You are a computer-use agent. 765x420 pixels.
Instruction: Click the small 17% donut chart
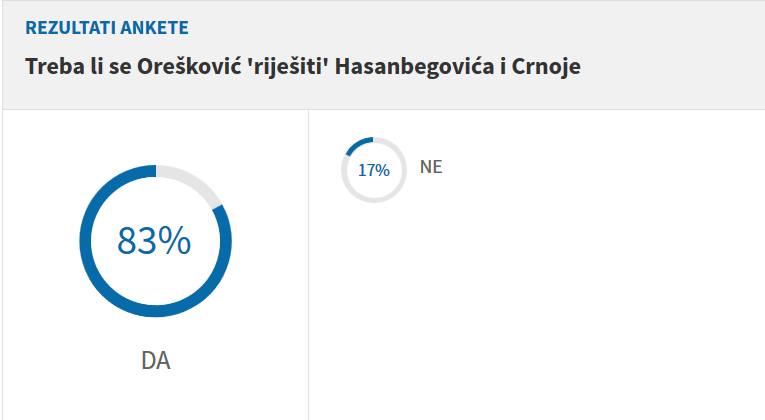pyautogui.click(x=374, y=170)
